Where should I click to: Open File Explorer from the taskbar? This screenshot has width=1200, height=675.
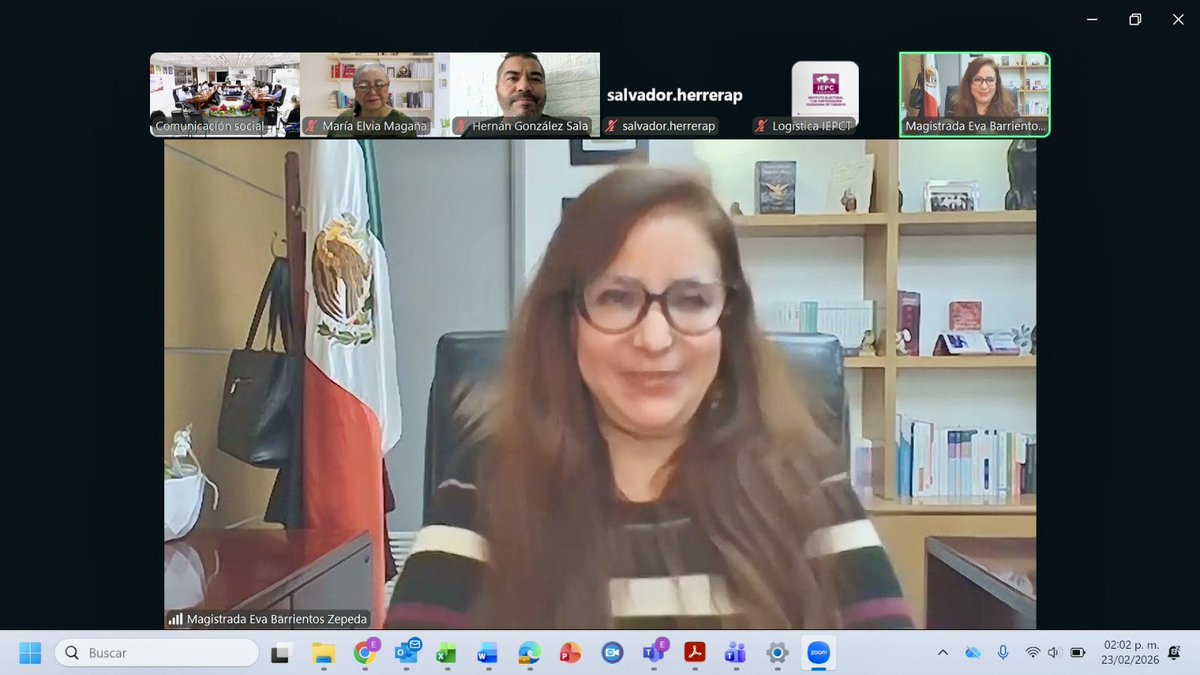click(x=323, y=653)
